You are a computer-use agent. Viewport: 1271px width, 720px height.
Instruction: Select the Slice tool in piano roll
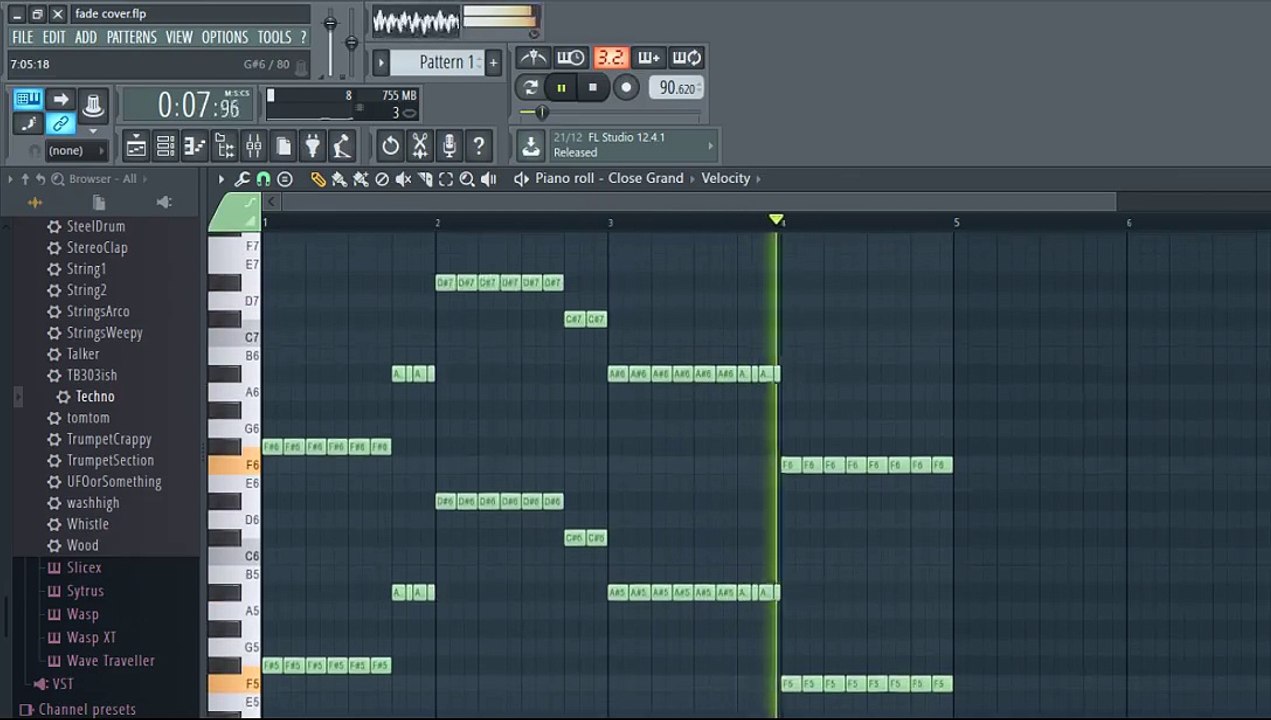425,179
